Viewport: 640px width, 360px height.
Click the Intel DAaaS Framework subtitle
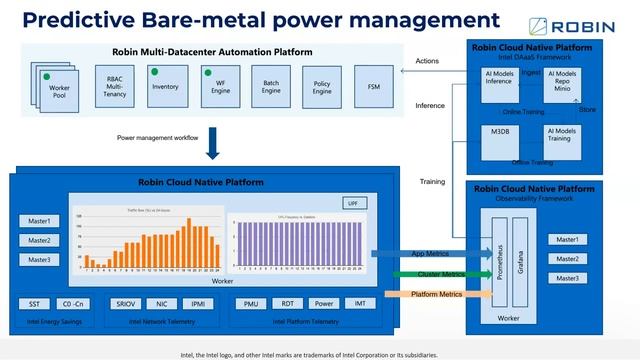534,57
